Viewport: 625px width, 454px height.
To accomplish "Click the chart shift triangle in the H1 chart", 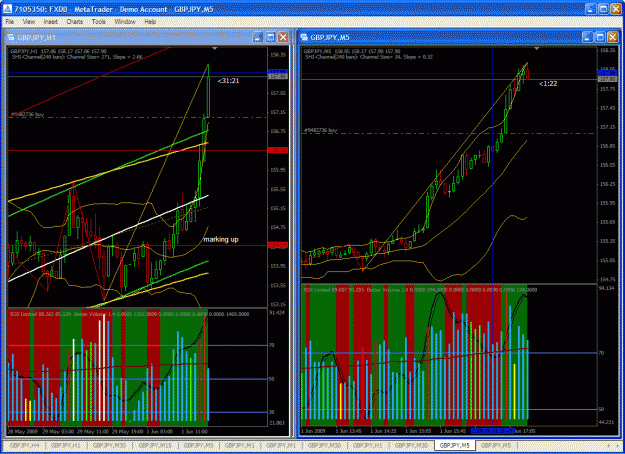I will [x=215, y=49].
